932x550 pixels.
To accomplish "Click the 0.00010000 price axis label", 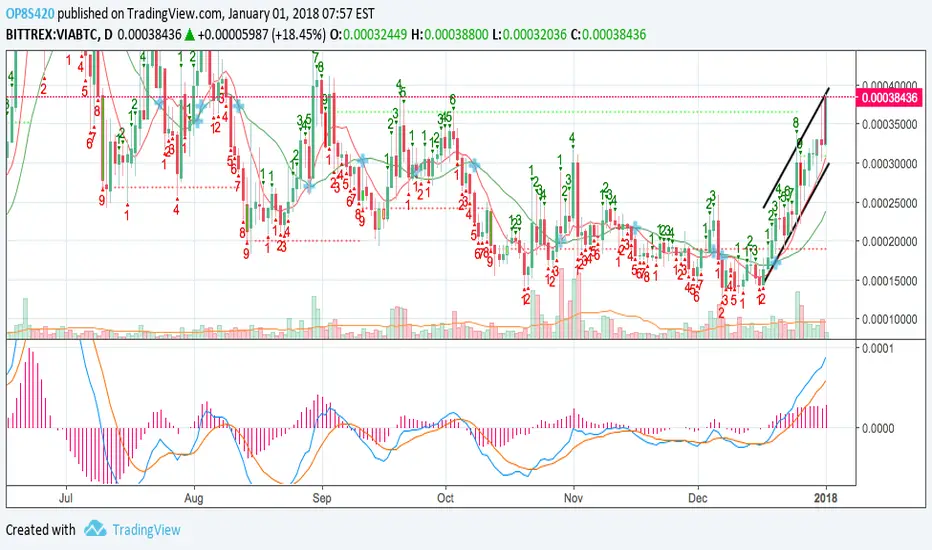I will coord(890,319).
